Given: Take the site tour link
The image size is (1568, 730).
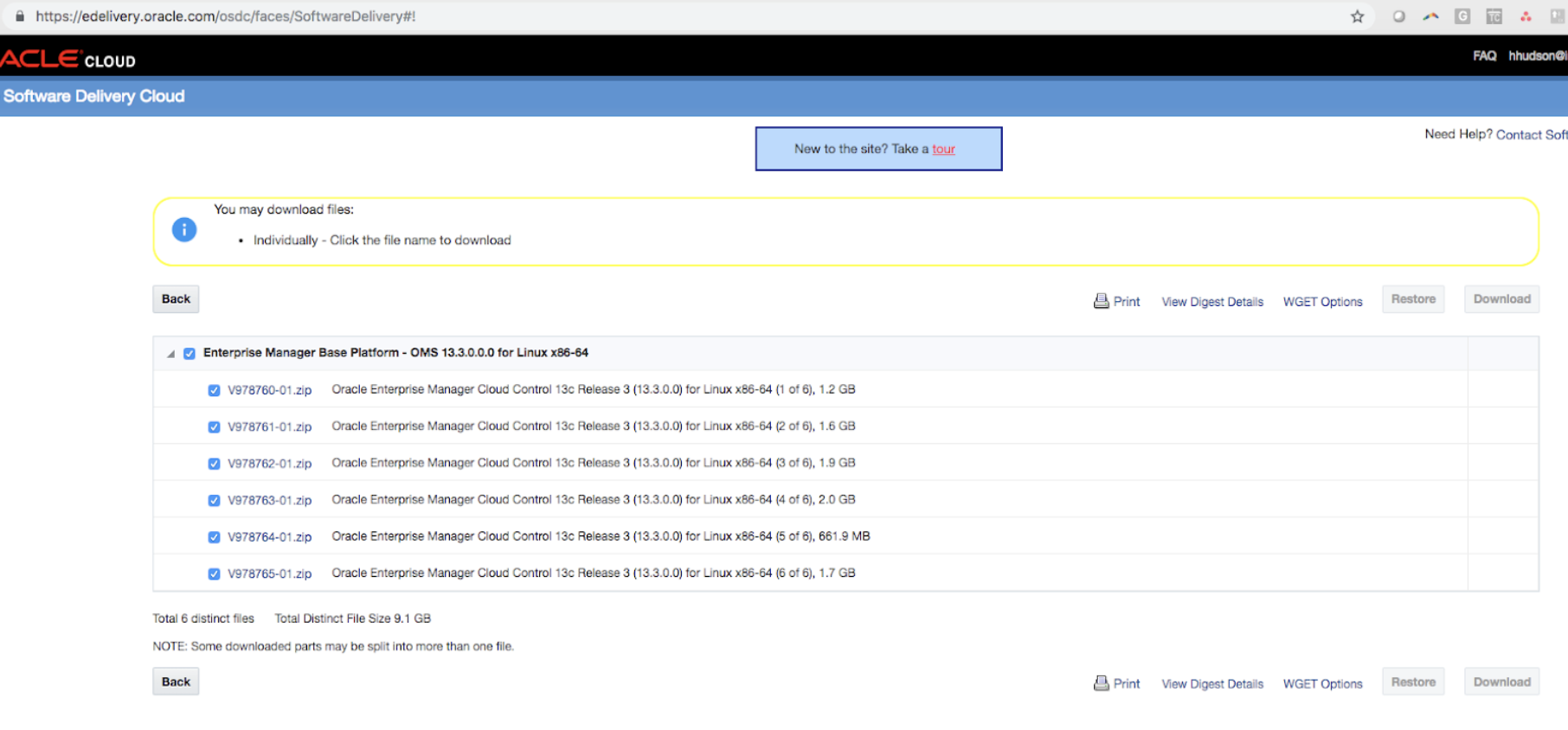Looking at the screenshot, I should 943,149.
